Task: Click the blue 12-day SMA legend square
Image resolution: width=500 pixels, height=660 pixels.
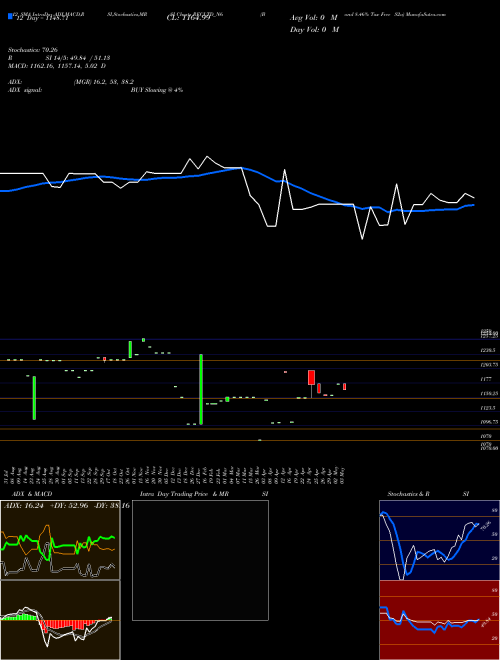Action: pyautogui.click(x=10, y=16)
